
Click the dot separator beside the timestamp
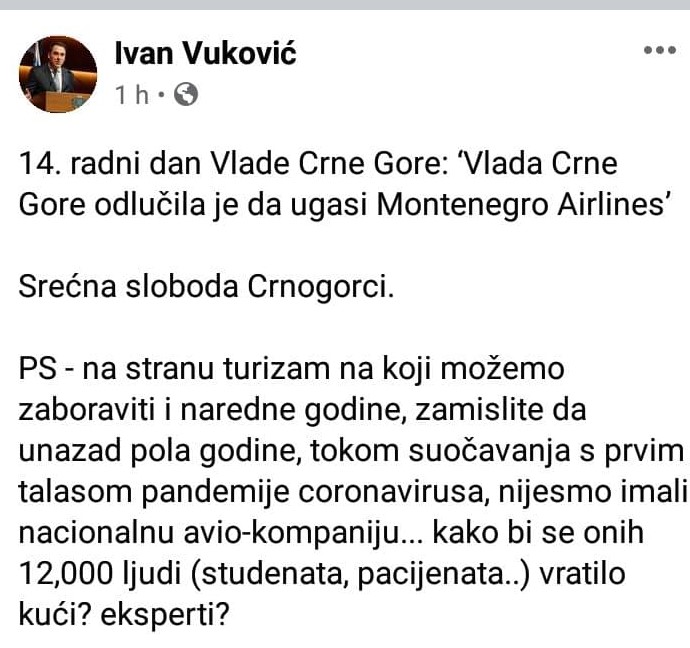161,94
